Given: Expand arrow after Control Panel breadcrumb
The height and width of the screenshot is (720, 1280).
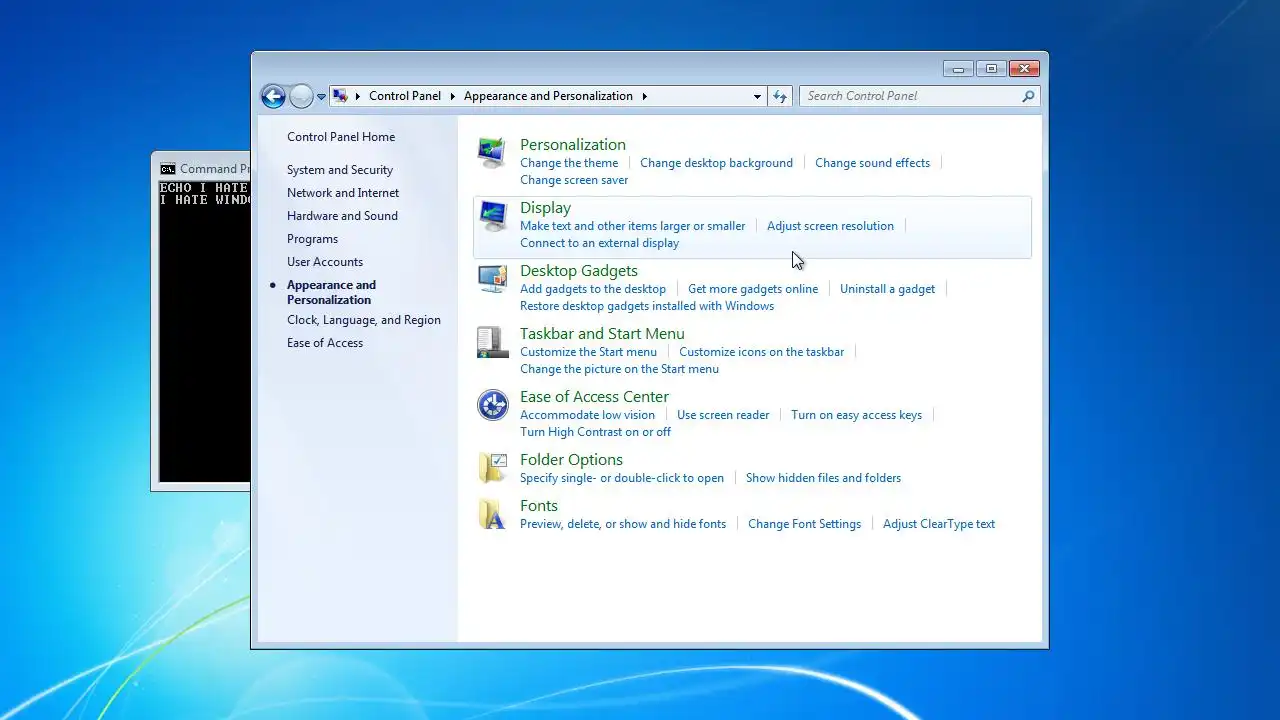Looking at the screenshot, I should point(452,96).
